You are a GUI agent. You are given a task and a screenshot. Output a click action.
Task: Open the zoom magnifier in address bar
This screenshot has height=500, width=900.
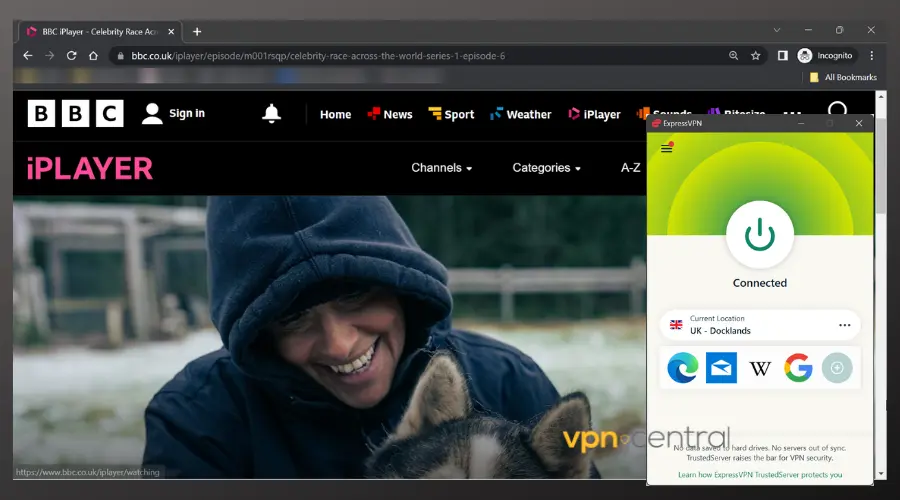pyautogui.click(x=734, y=56)
